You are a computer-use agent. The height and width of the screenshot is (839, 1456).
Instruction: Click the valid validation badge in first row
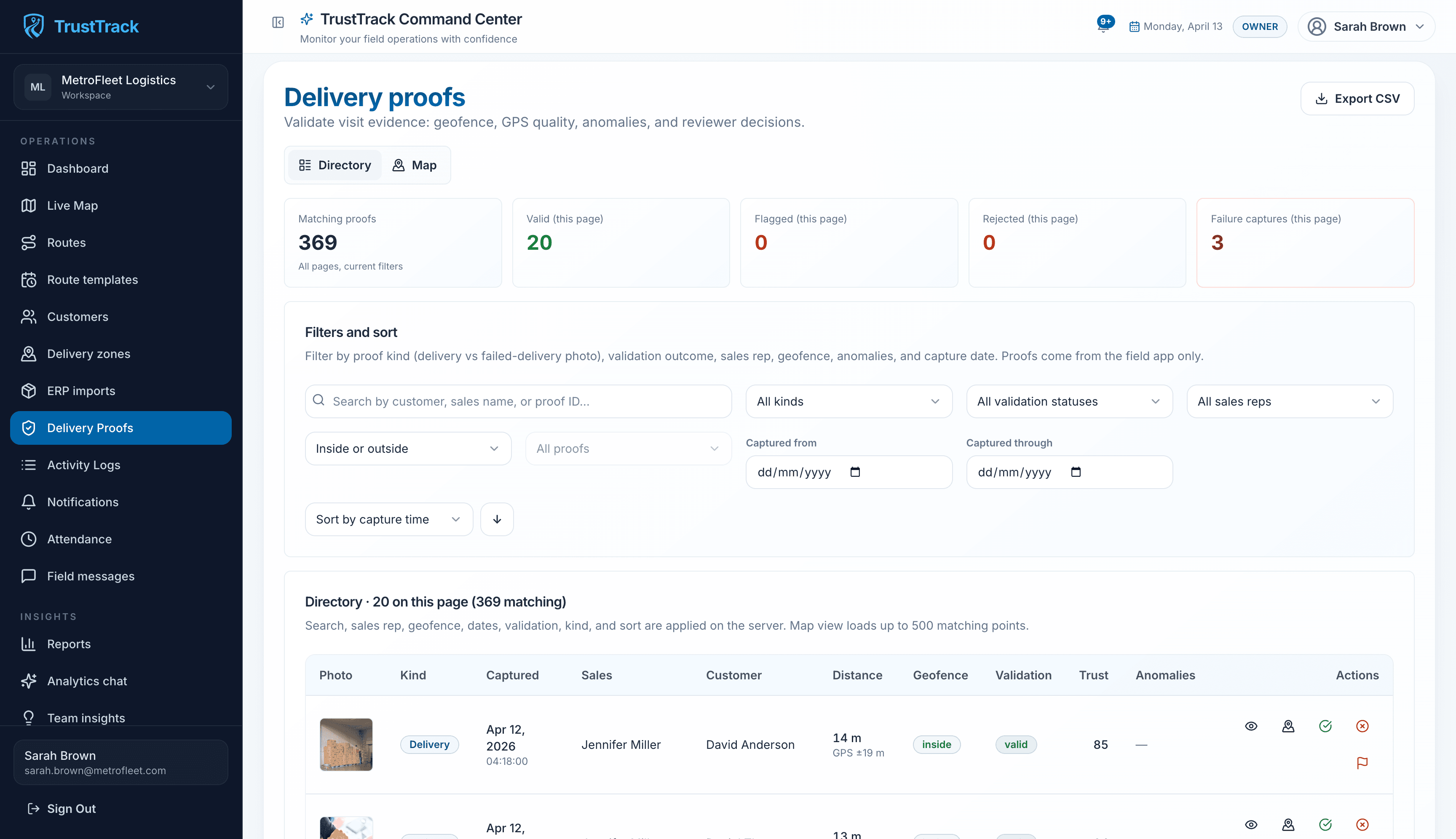click(x=1016, y=745)
